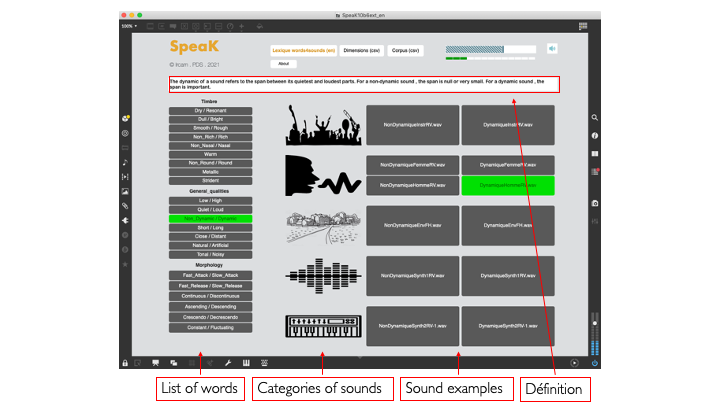This screenshot has width=720, height=405.
Task: Open the images browser icon
Action: [125, 191]
